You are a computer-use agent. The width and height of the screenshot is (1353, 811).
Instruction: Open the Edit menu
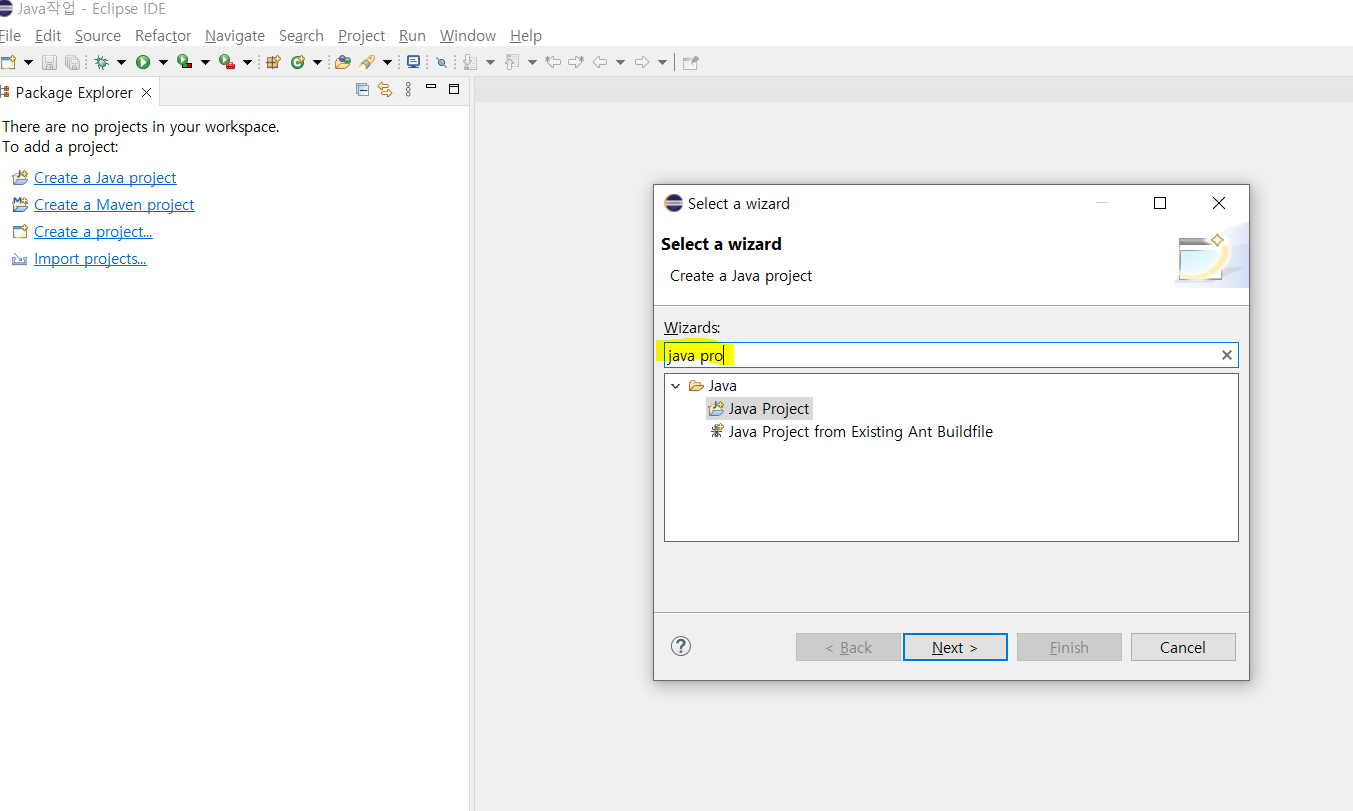pos(48,36)
